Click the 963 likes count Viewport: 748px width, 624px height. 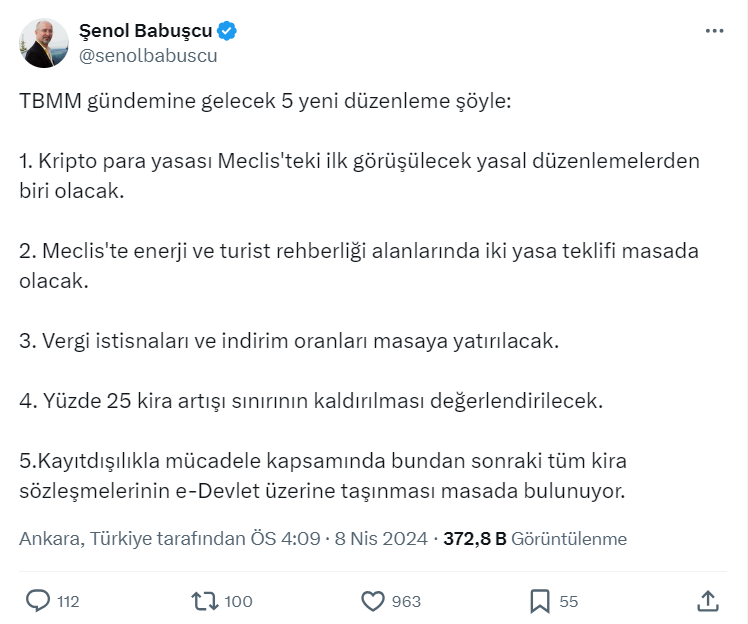pyautogui.click(x=406, y=601)
